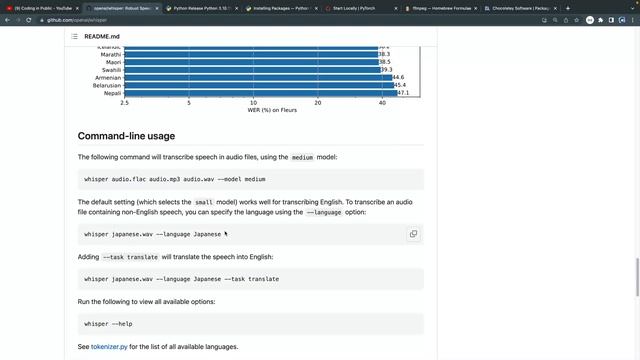The width and height of the screenshot is (640, 360).
Task: Open the Chrome three-dot menu
Action: coord(633,20)
